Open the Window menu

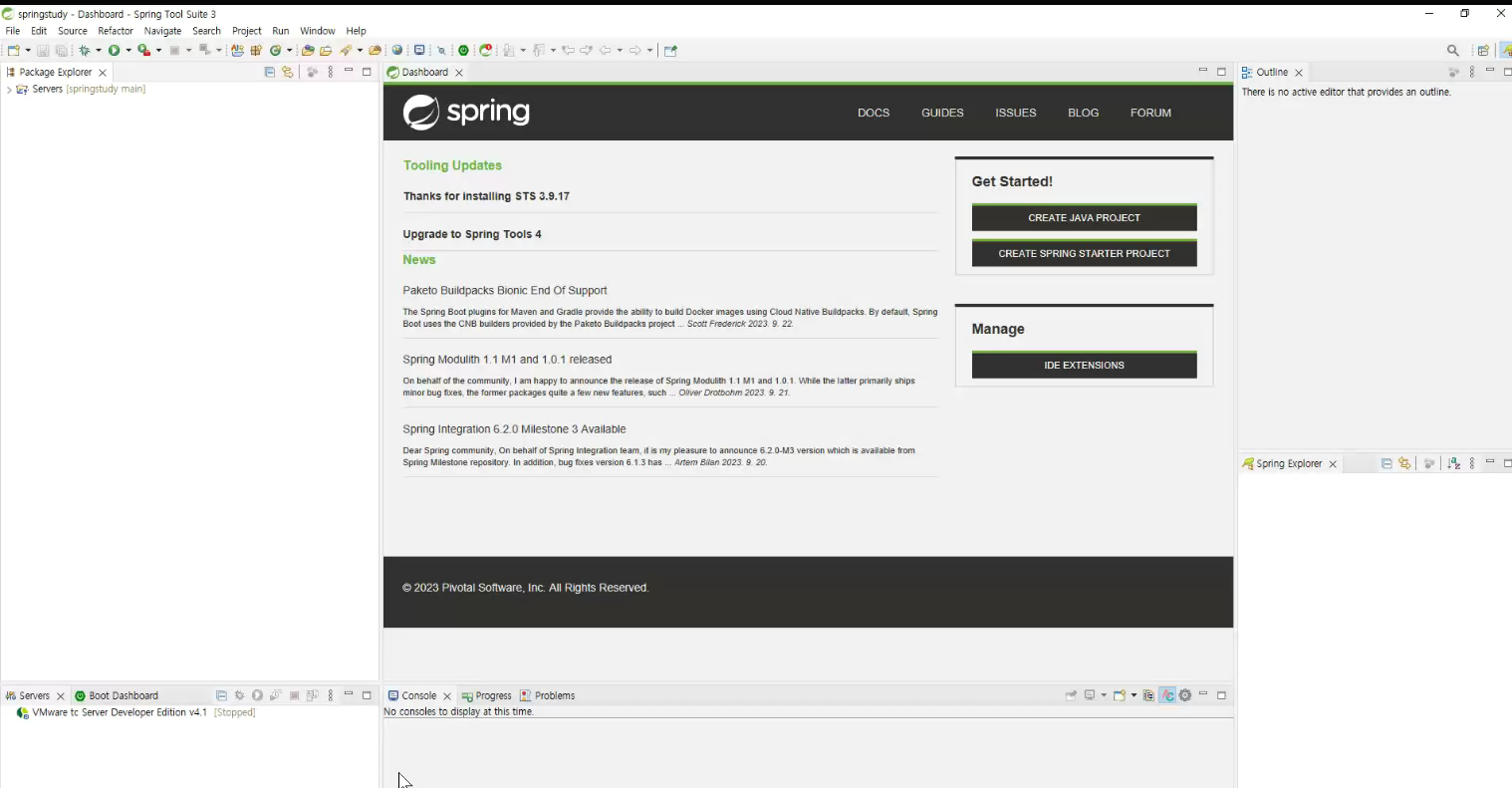(x=318, y=31)
